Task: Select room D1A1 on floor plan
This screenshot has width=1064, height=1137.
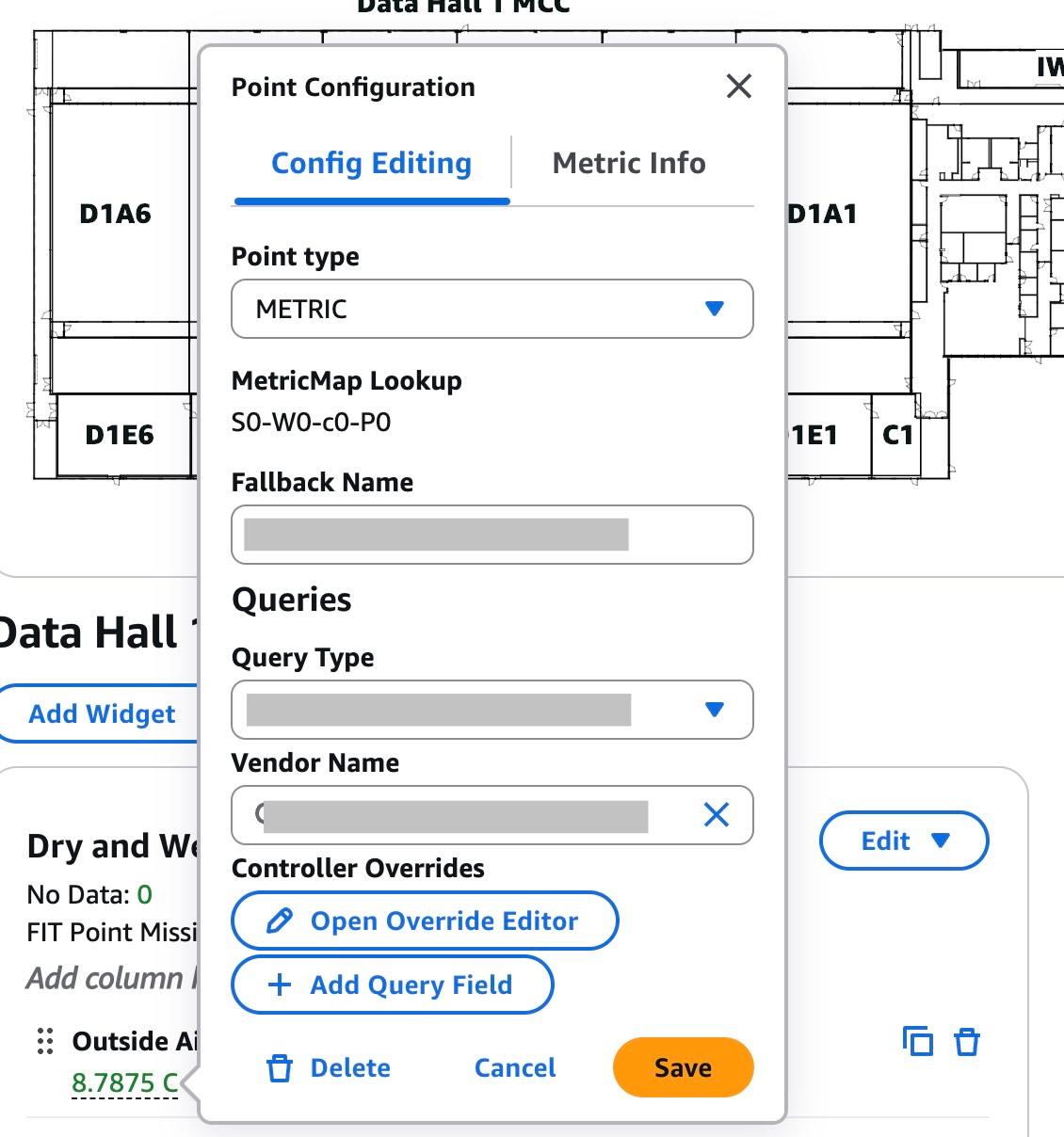Action: pyautogui.click(x=822, y=214)
